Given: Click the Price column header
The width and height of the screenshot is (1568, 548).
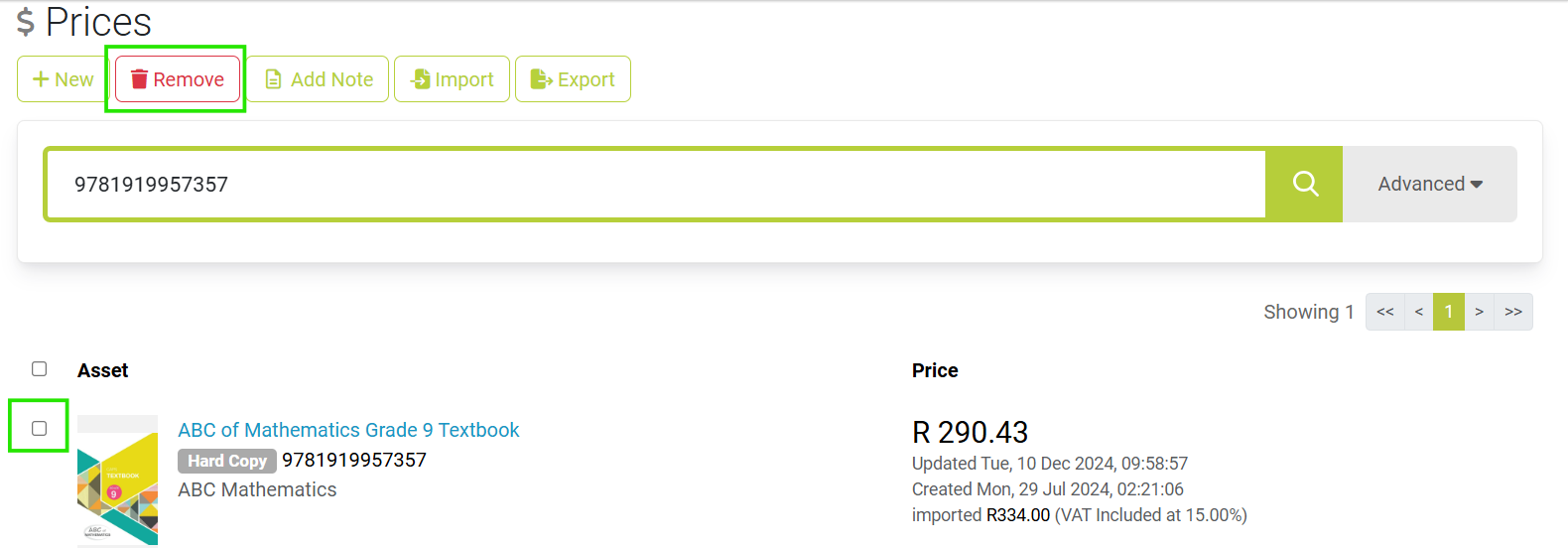Looking at the screenshot, I should (935, 370).
